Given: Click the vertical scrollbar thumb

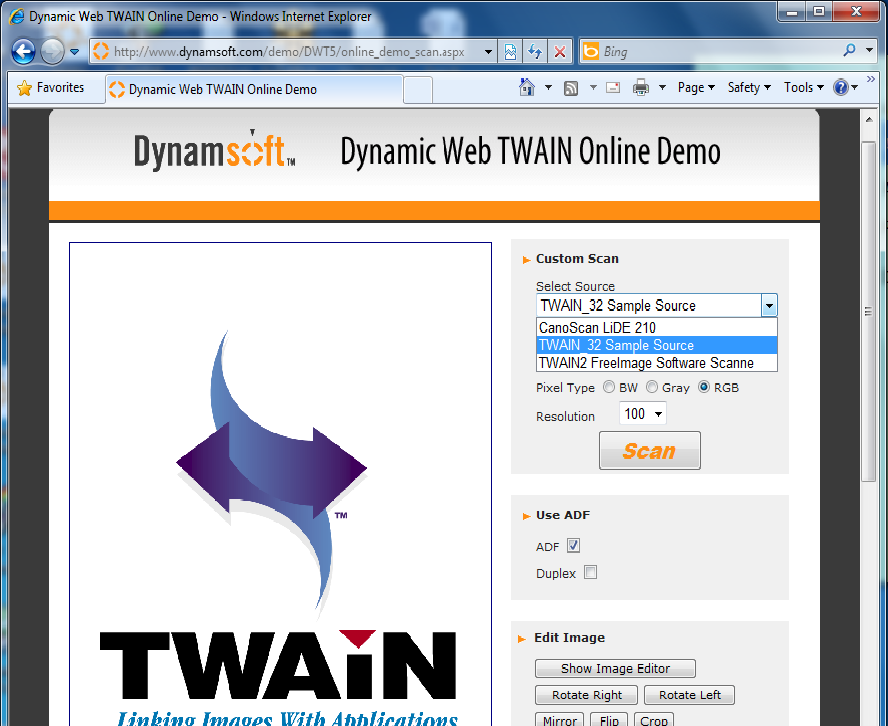Looking at the screenshot, I should (869, 311).
